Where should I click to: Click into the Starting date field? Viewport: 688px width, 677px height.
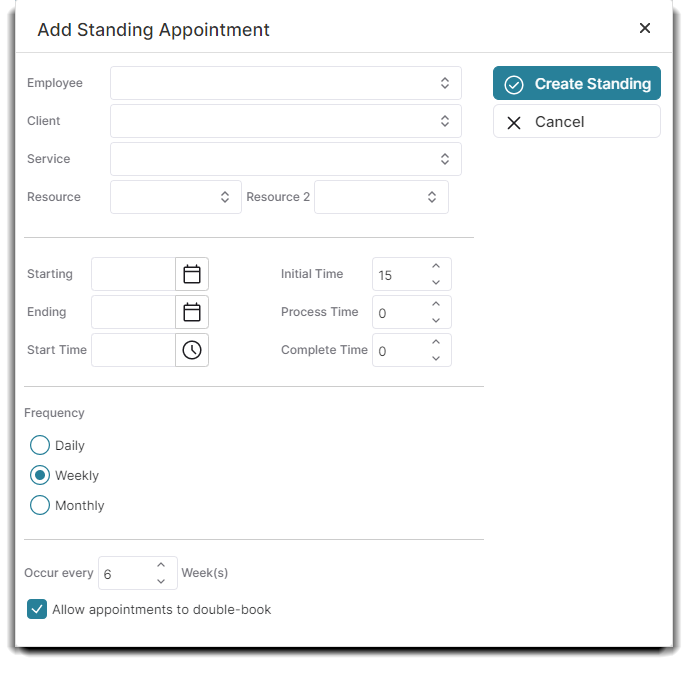pyautogui.click(x=133, y=274)
